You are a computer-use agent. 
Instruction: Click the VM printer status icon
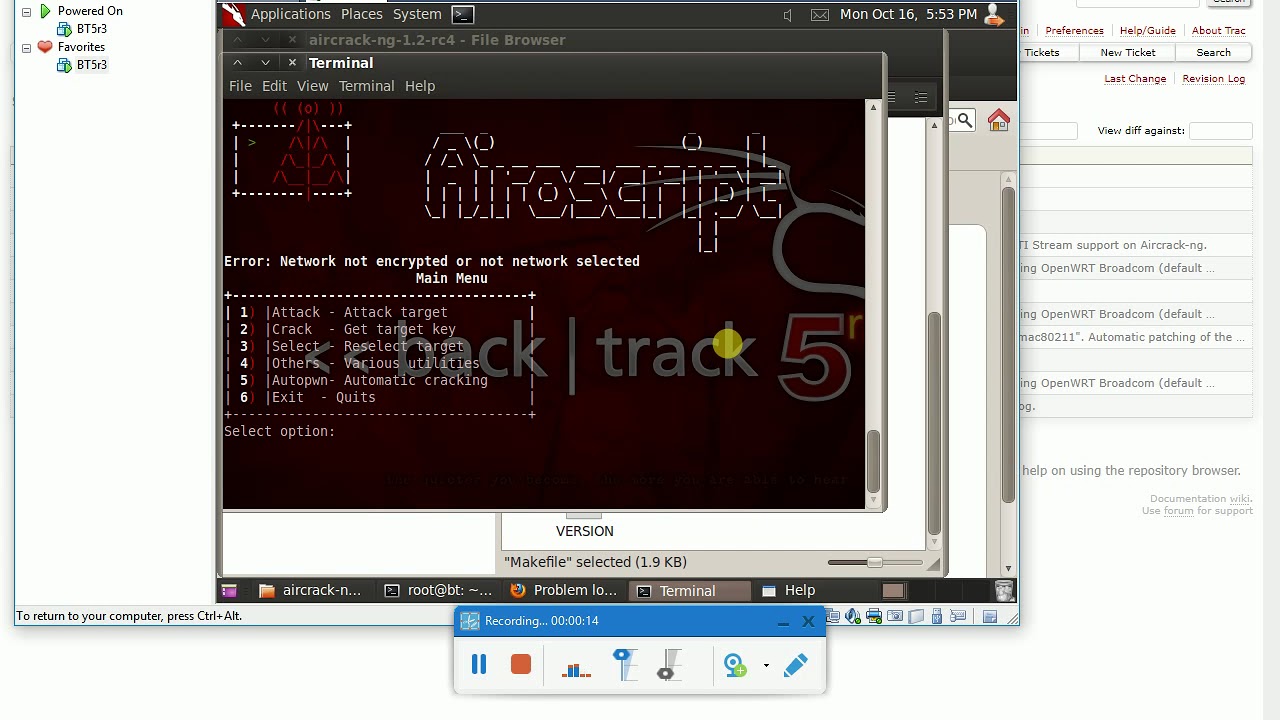[x=874, y=617]
